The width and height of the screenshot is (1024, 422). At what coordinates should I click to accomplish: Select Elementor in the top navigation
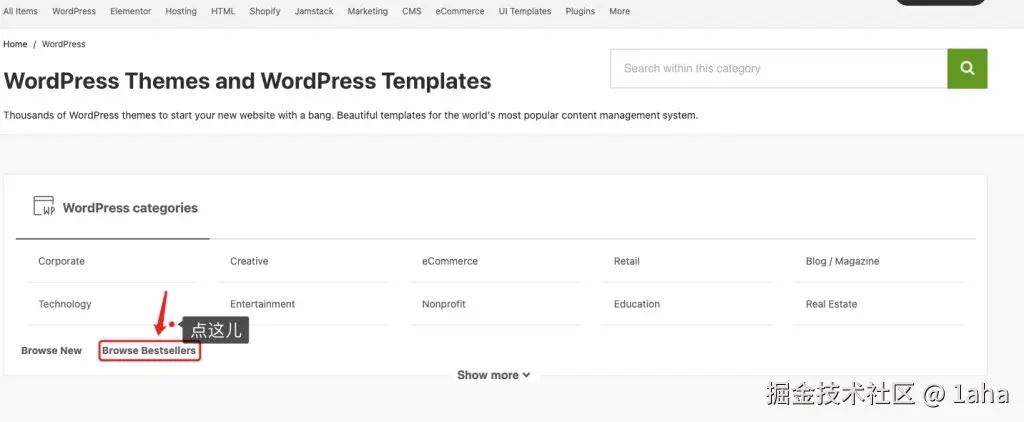tap(131, 12)
